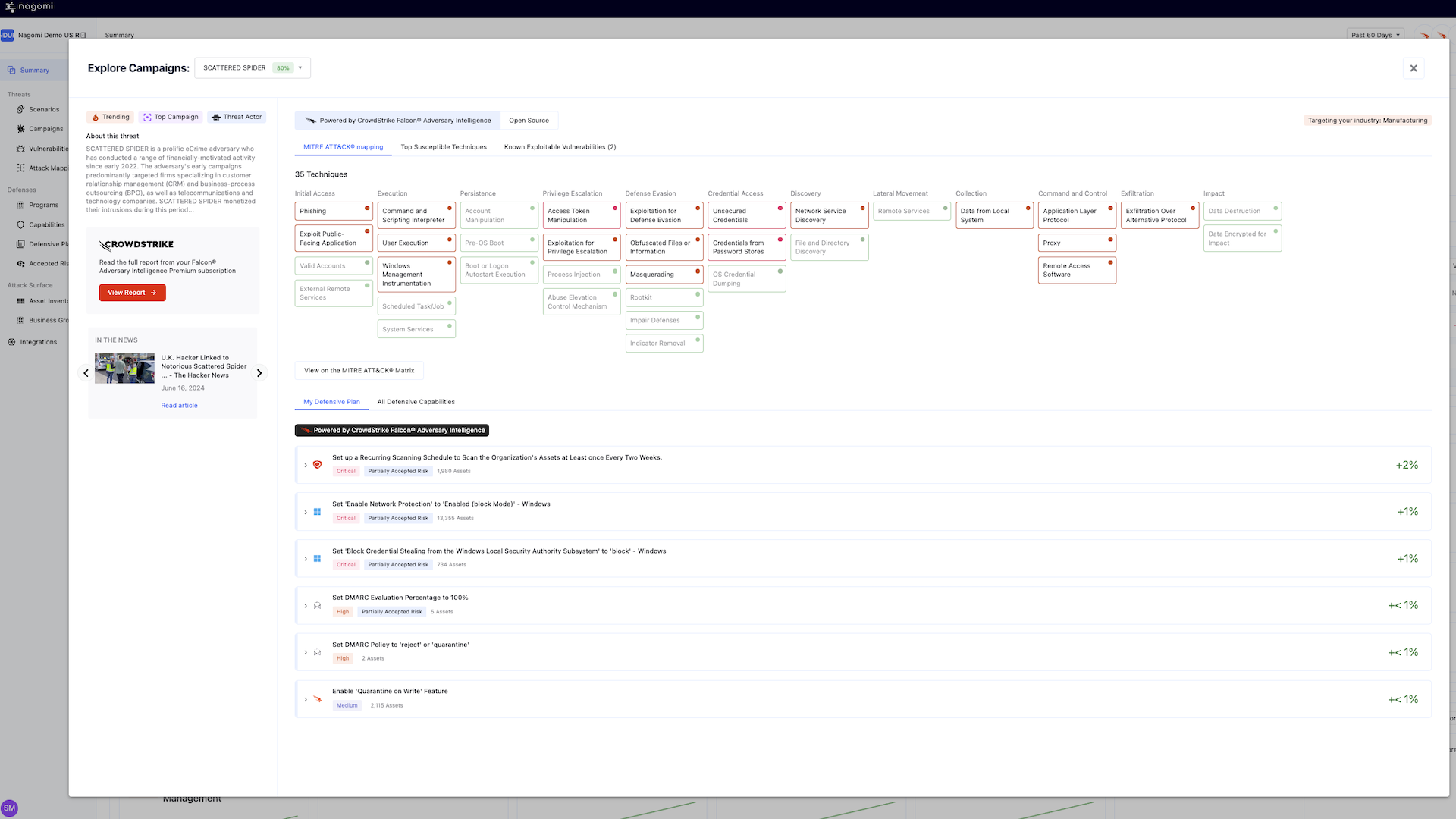Switch to Top Susceptible Techniques tab
Viewport: 1456px width, 819px height.
(444, 147)
